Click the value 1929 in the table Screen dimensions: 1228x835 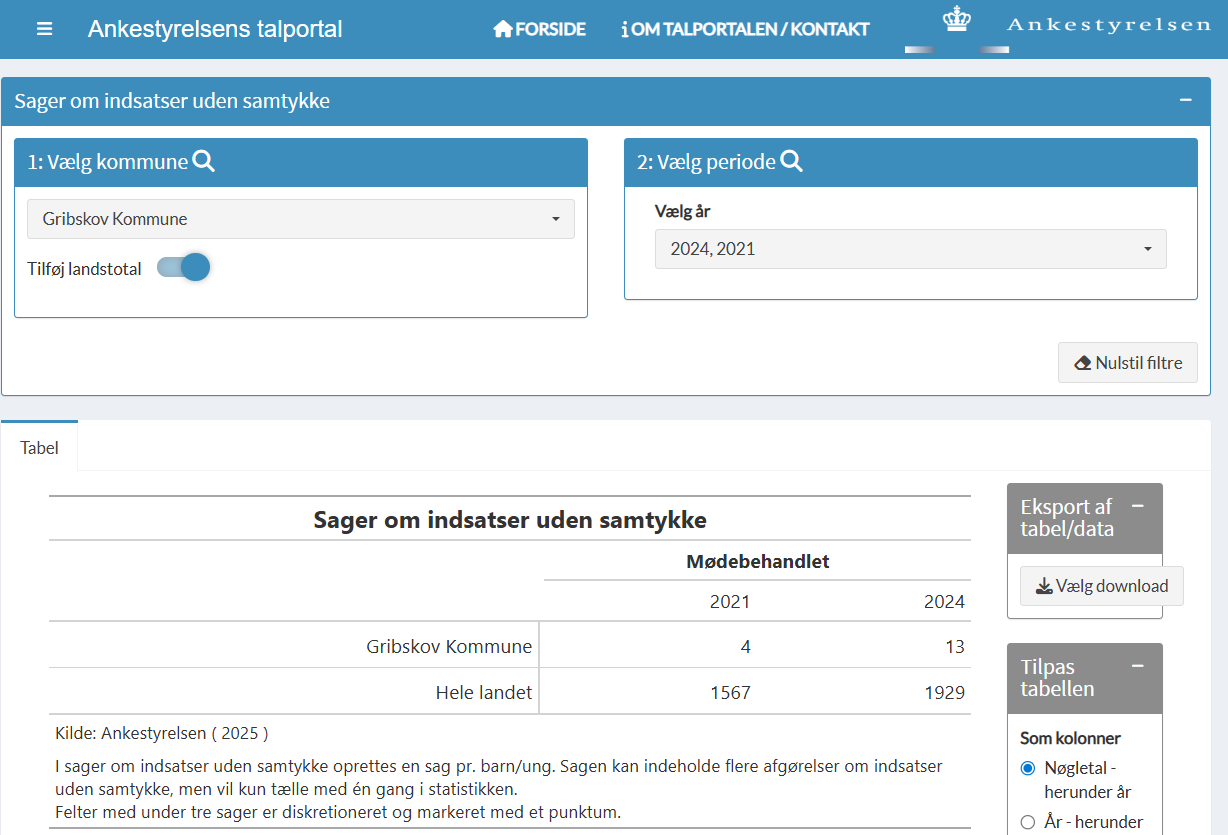[x=945, y=692]
